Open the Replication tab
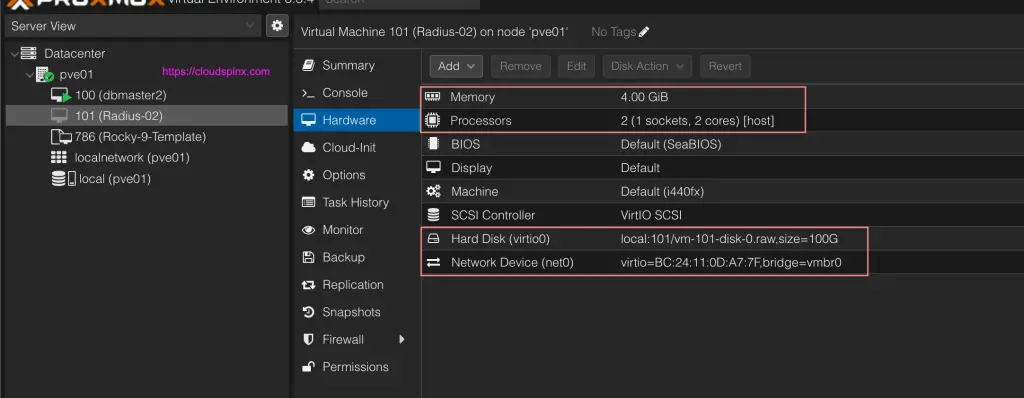Image resolution: width=1024 pixels, height=398 pixels. coord(357,285)
